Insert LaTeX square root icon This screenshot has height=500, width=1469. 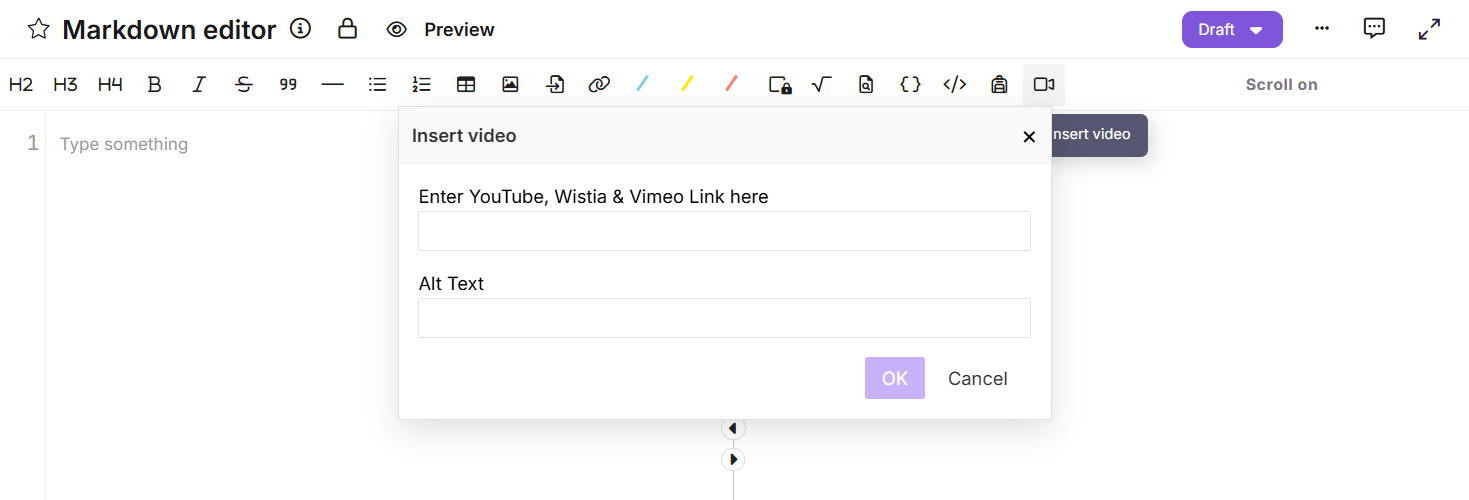(x=822, y=85)
